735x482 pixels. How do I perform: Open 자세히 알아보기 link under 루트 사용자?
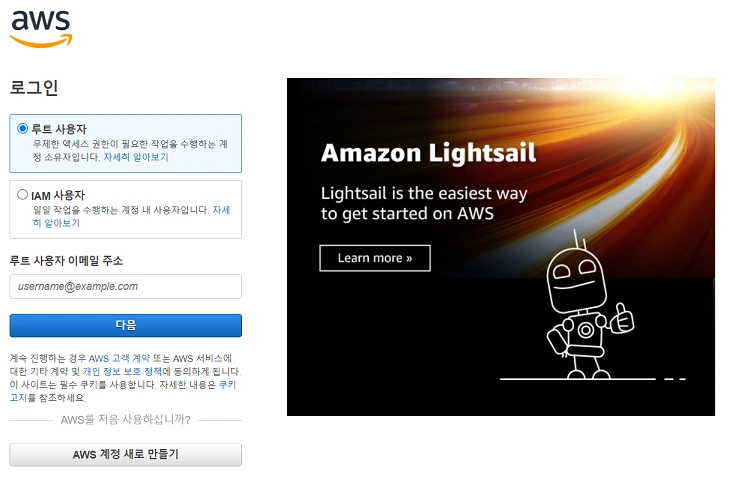tap(136, 157)
